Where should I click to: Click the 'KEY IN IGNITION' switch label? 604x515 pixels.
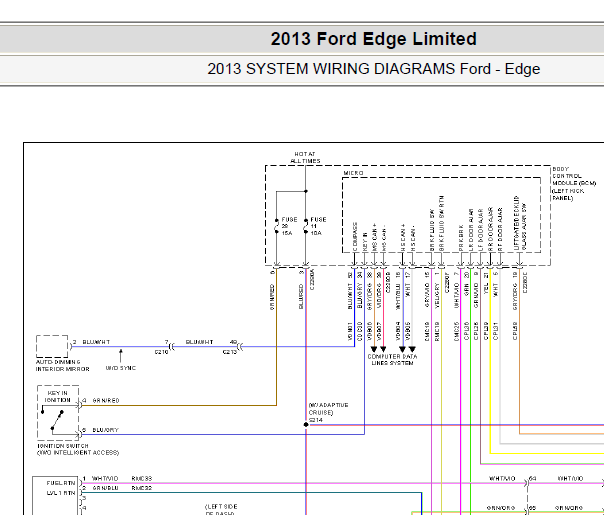58,397
